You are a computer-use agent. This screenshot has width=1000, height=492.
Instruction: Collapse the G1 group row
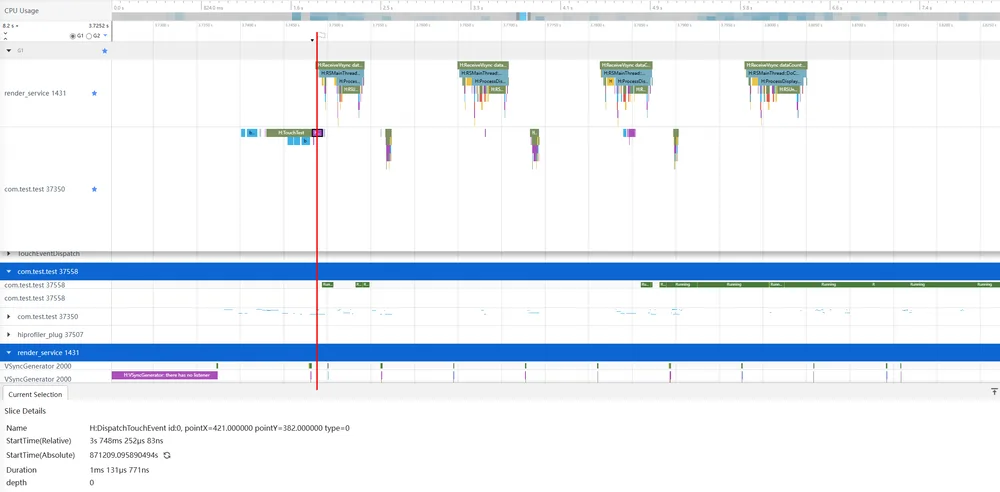point(8,50)
